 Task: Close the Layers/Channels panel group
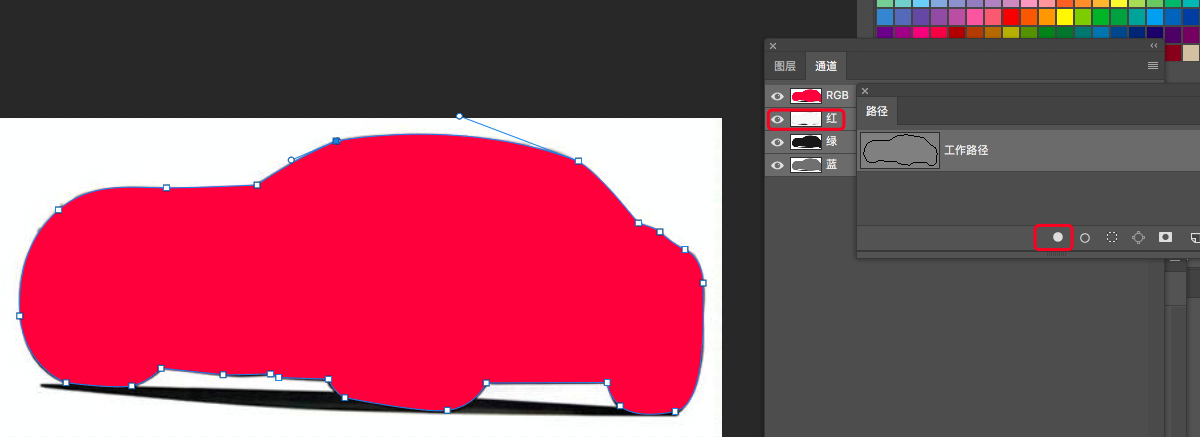pos(773,46)
